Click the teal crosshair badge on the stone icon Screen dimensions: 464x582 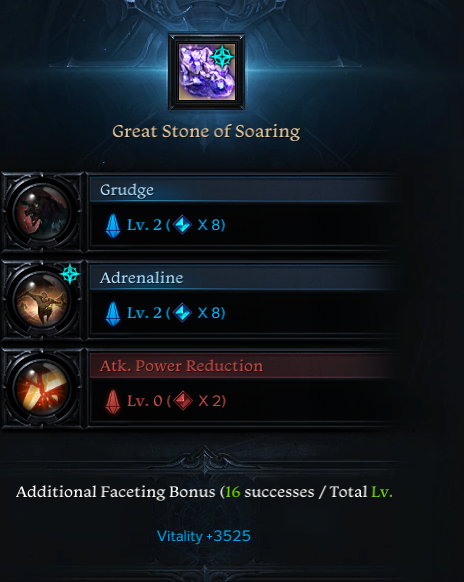(222, 56)
